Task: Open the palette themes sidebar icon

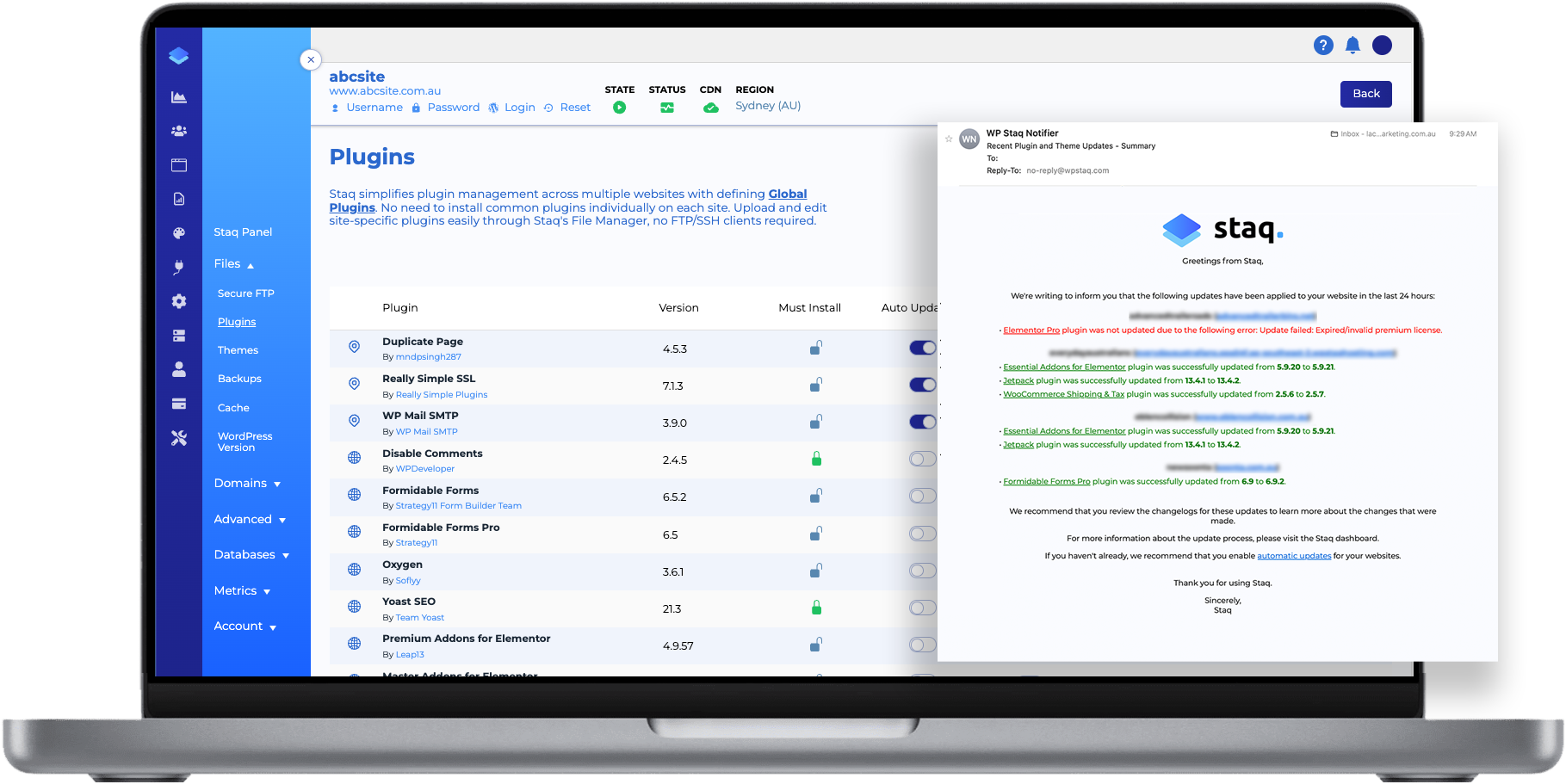Action: pyautogui.click(x=179, y=233)
